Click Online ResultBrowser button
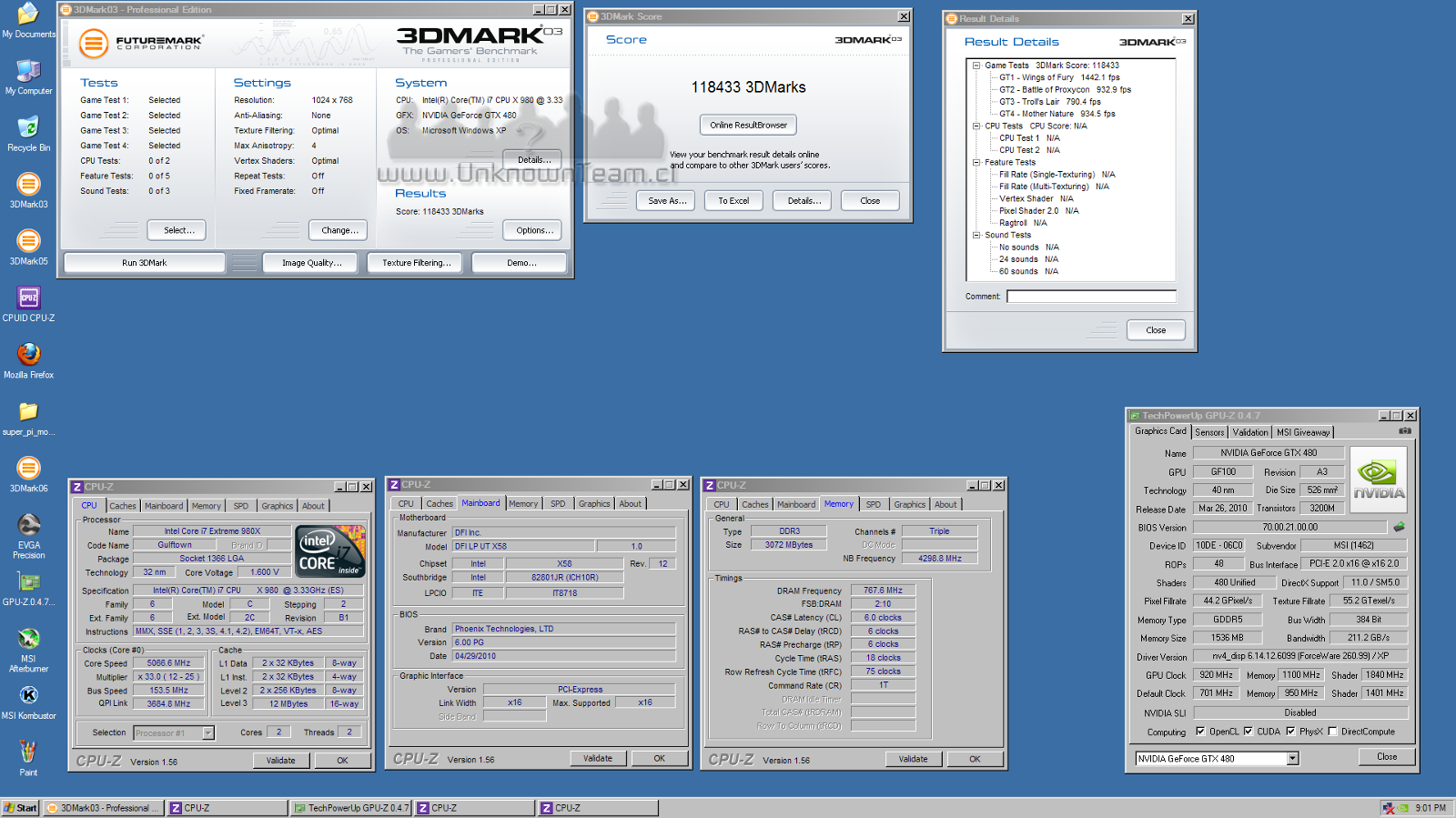 tap(748, 125)
